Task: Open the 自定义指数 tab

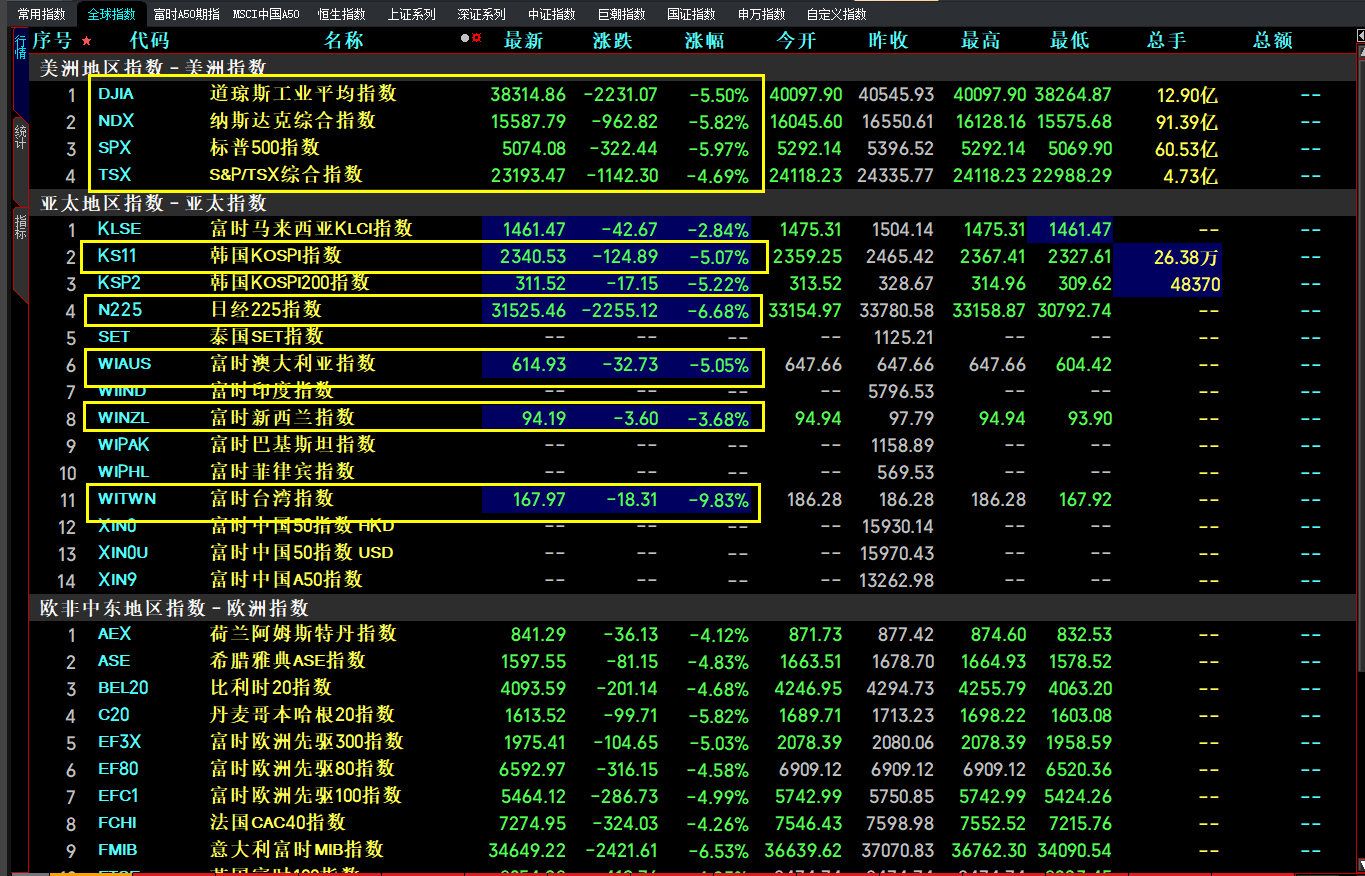Action: pyautogui.click(x=837, y=14)
